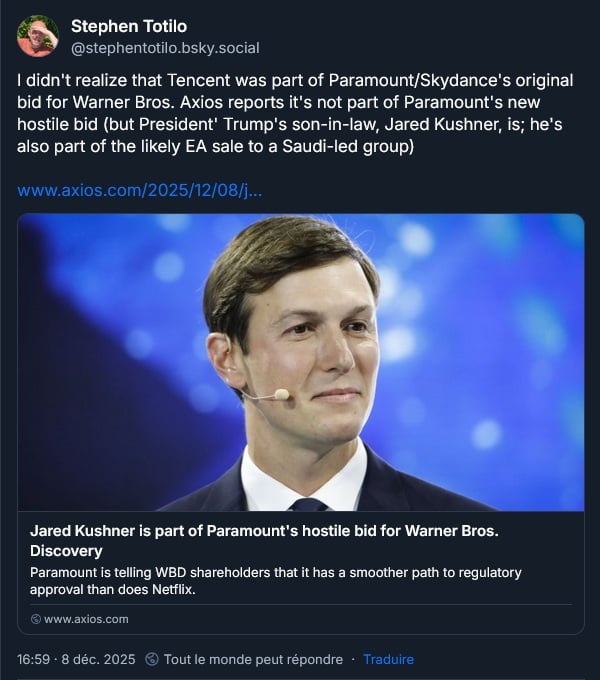
Task: Click the "approval than does Netflix" text
Action: click(114, 589)
